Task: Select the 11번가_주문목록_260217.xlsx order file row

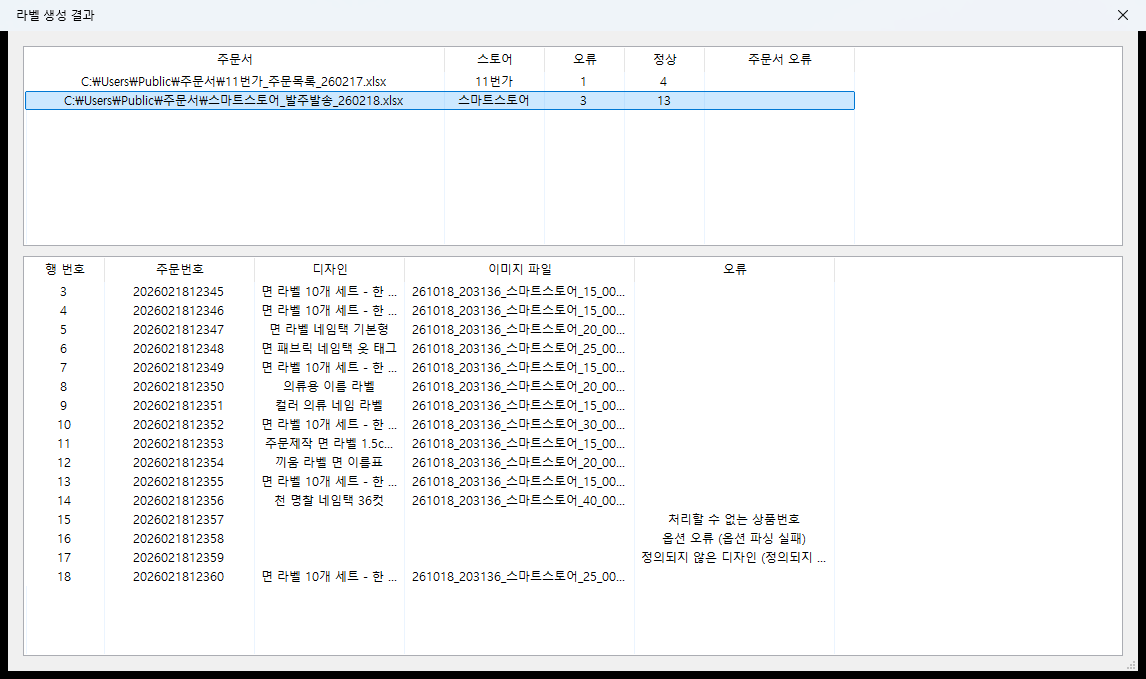Action: 439,81
